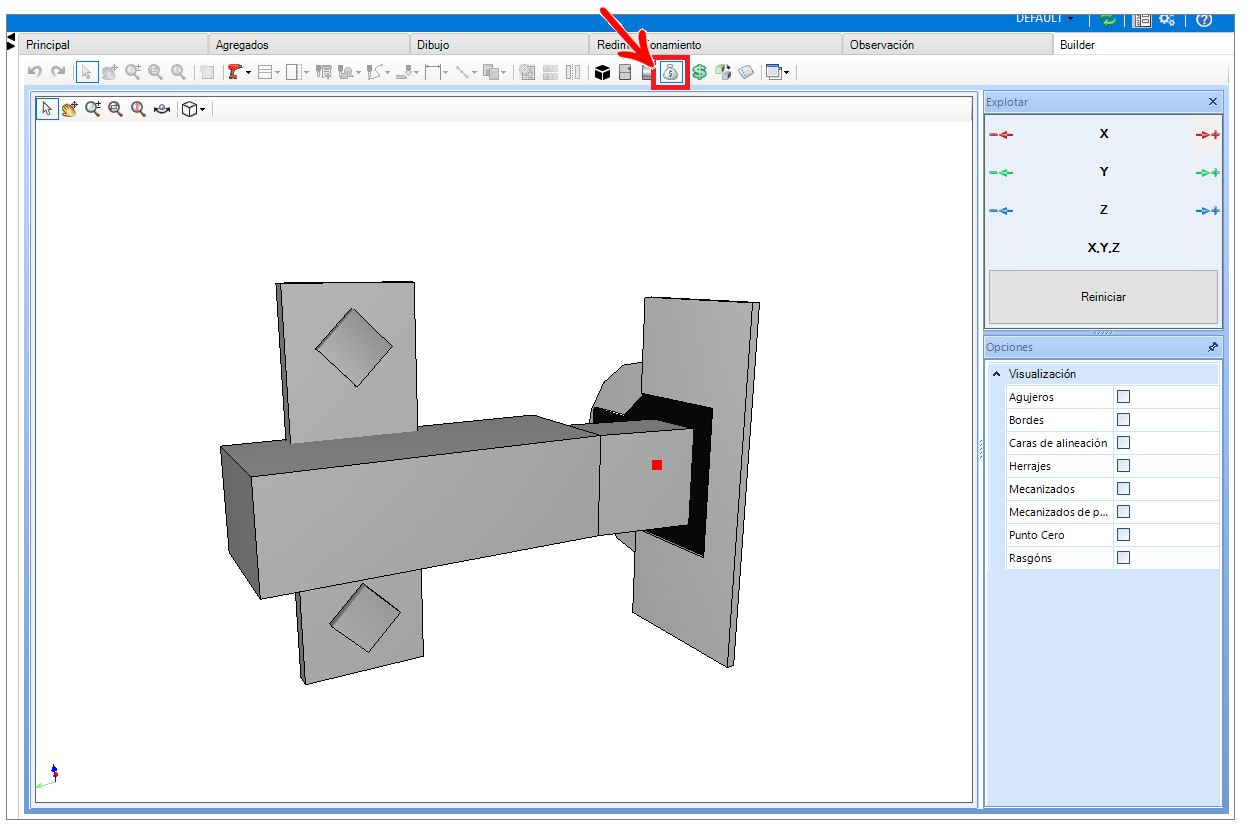This screenshot has width=1247, height=827.
Task: Open the help question mark icon
Action: click(1204, 19)
